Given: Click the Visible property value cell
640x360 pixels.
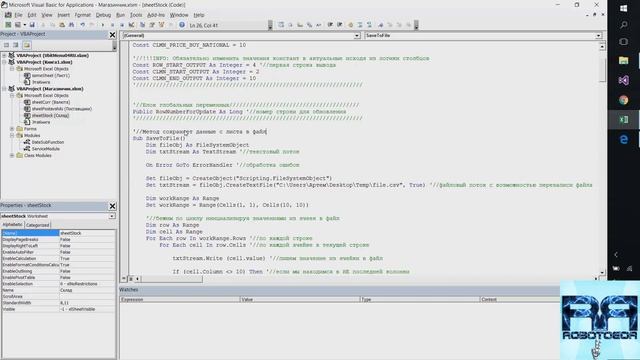Looking at the screenshot, I should pos(87,309).
